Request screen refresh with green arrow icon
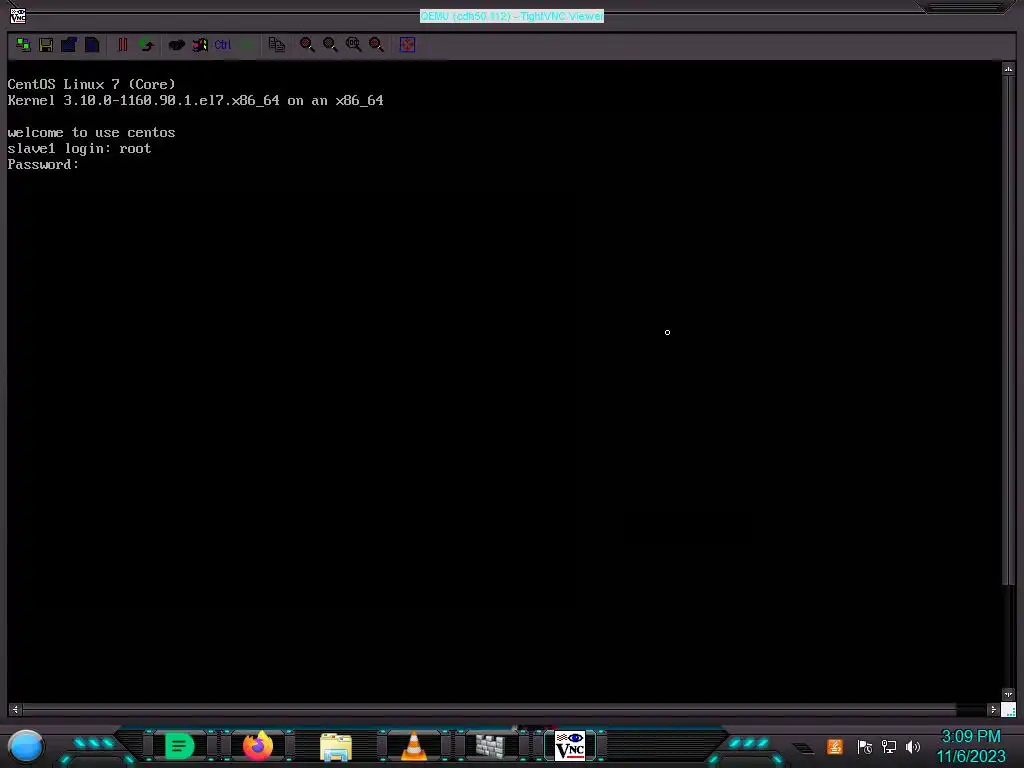Screen dimensions: 1024x768 click(x=146, y=44)
